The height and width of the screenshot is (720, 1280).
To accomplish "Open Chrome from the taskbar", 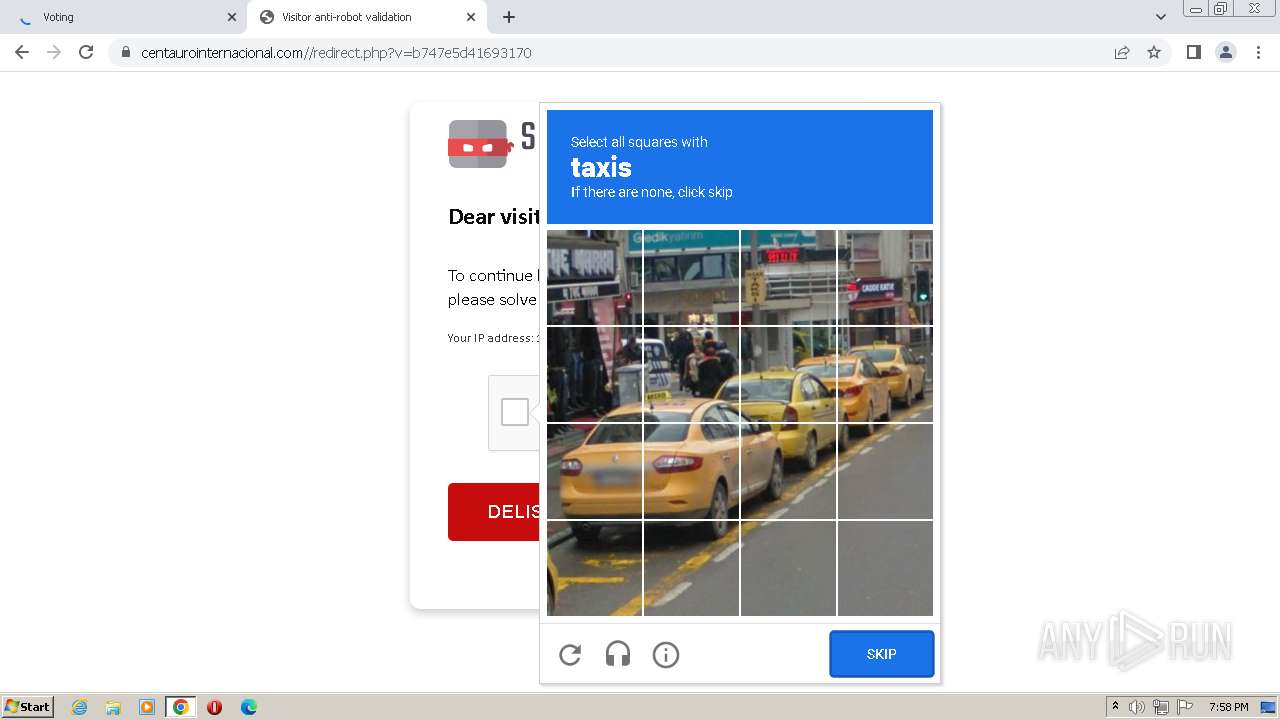I will 180,707.
